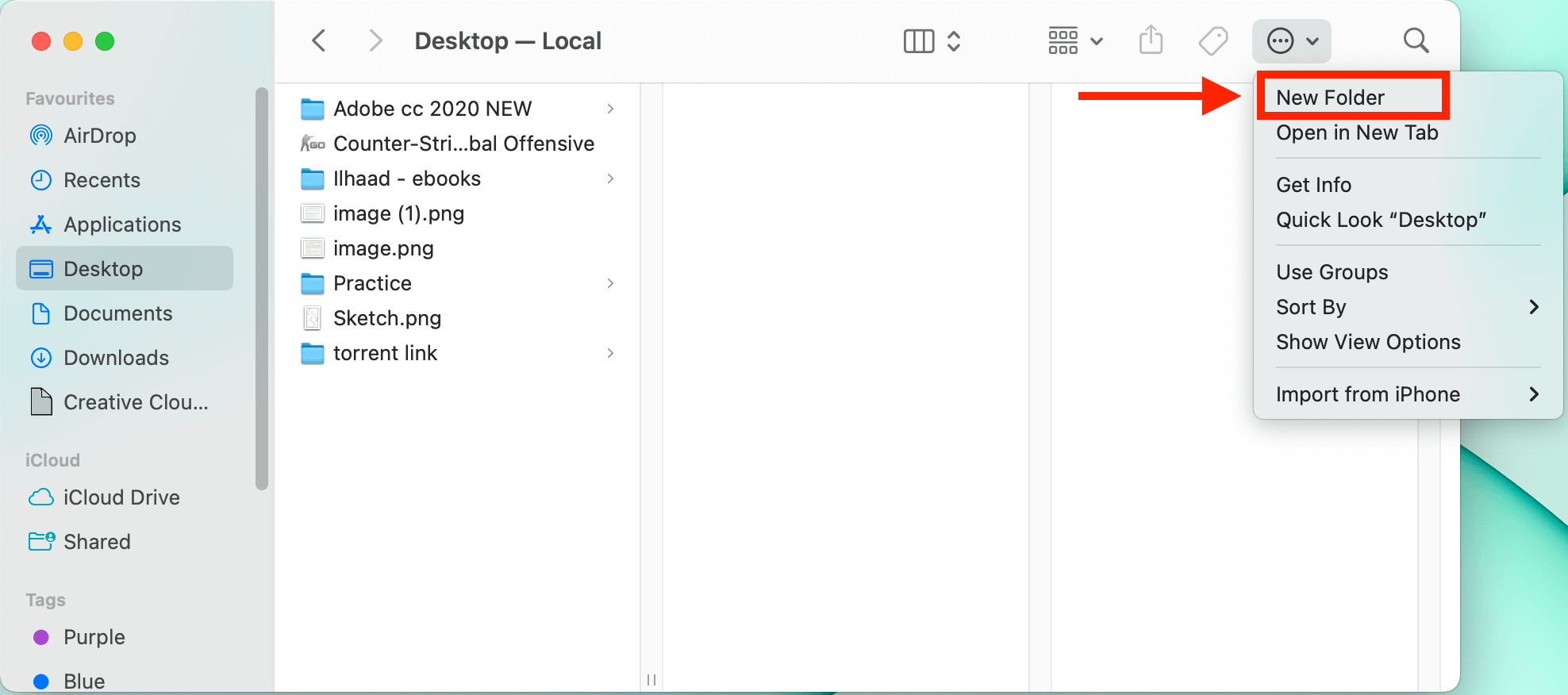This screenshot has width=1568, height=695.
Task: Click the Documents sidebar icon
Action: pos(41,313)
